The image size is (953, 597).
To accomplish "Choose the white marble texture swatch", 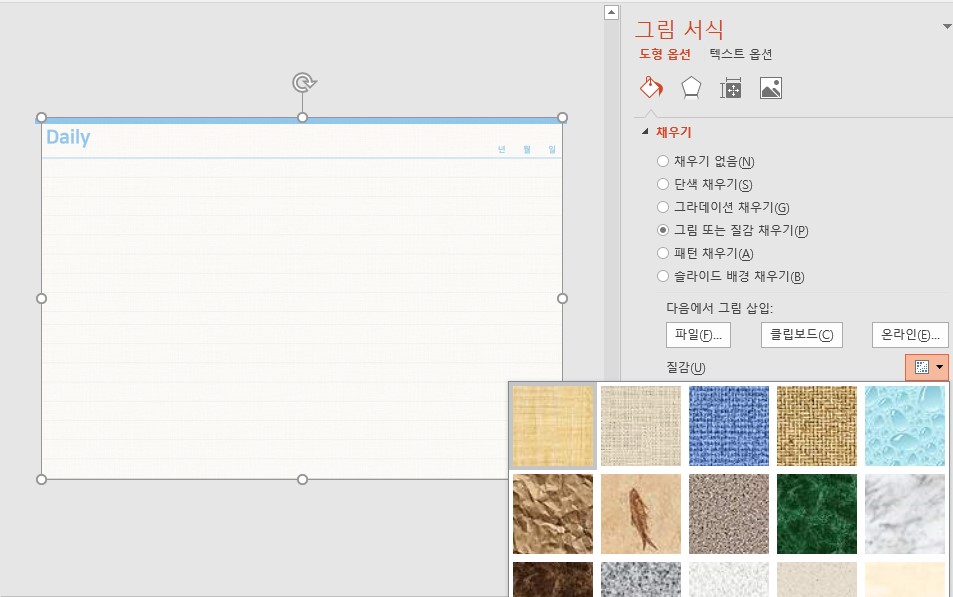I will point(905,514).
